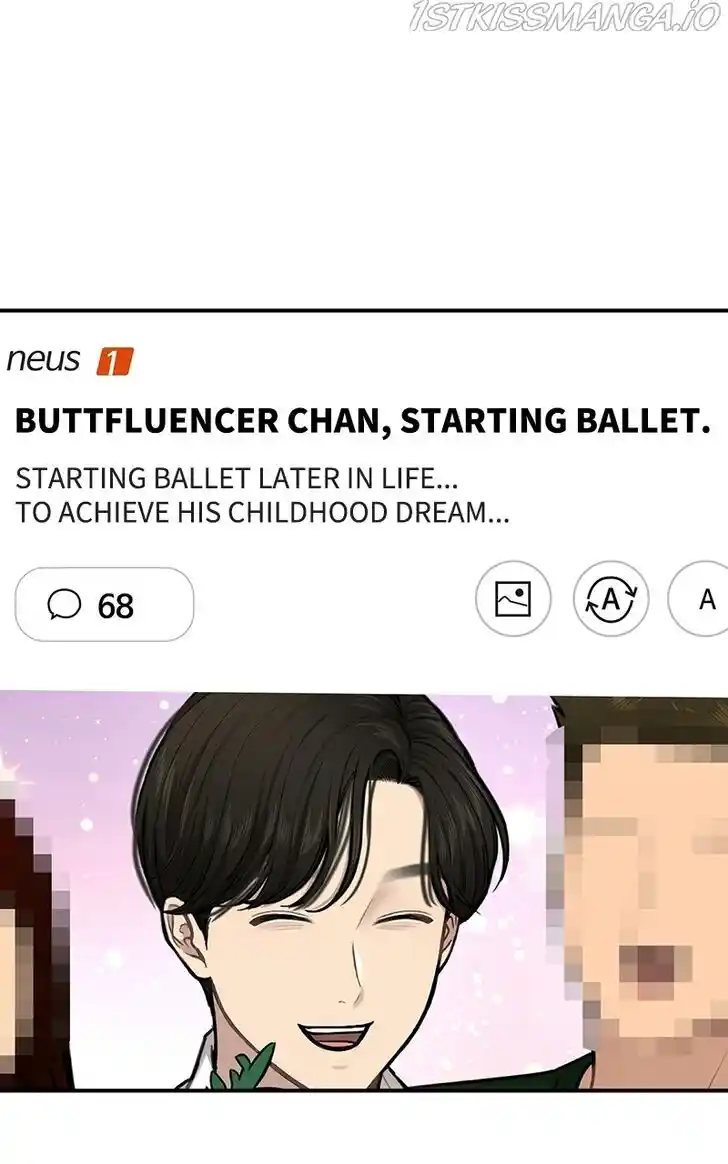Open the comments button showing 68

click(105, 604)
